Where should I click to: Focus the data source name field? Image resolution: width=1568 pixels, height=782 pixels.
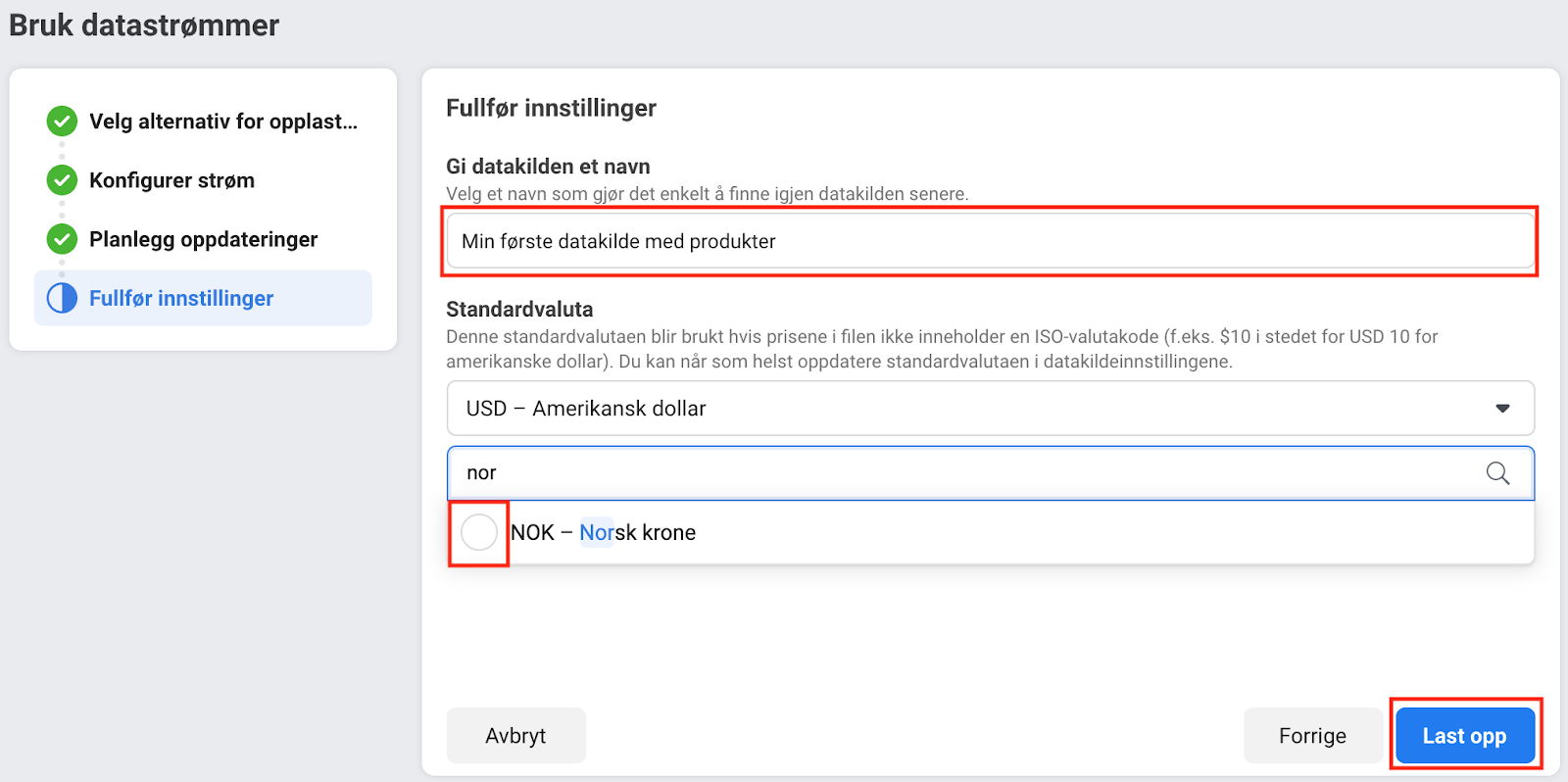click(990, 241)
